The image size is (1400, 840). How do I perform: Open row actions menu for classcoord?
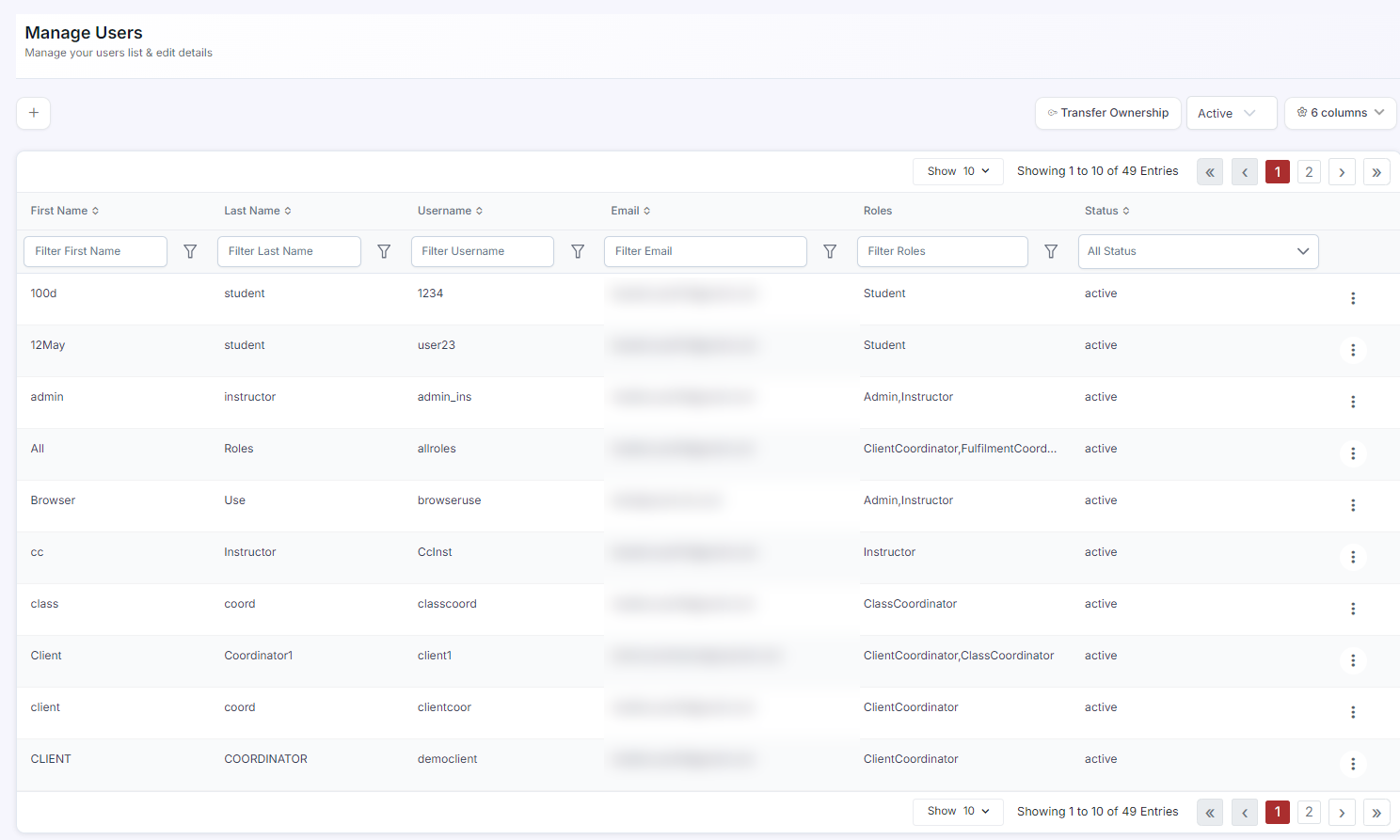point(1353,609)
